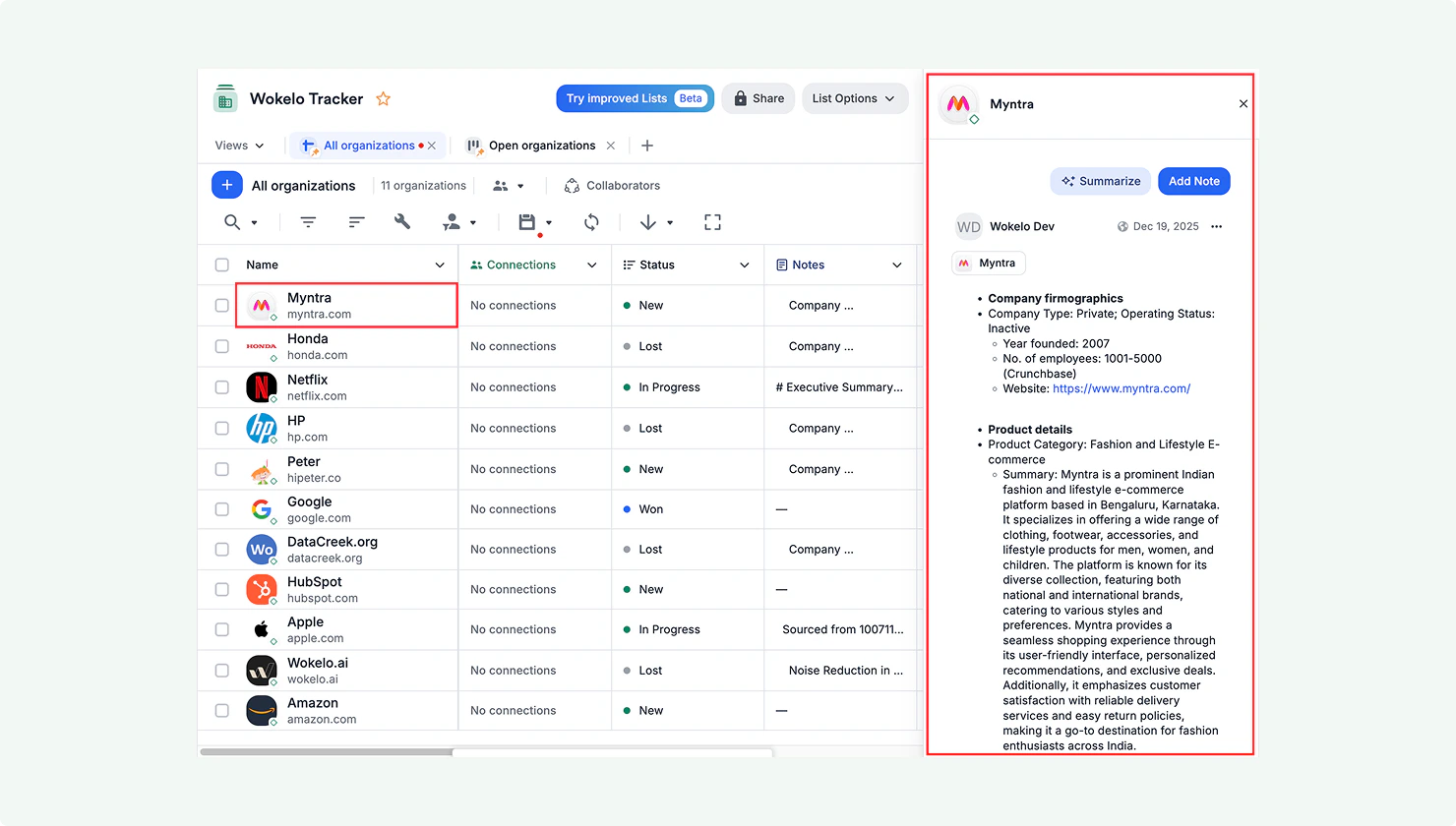Open Collaborators

tap(612, 185)
